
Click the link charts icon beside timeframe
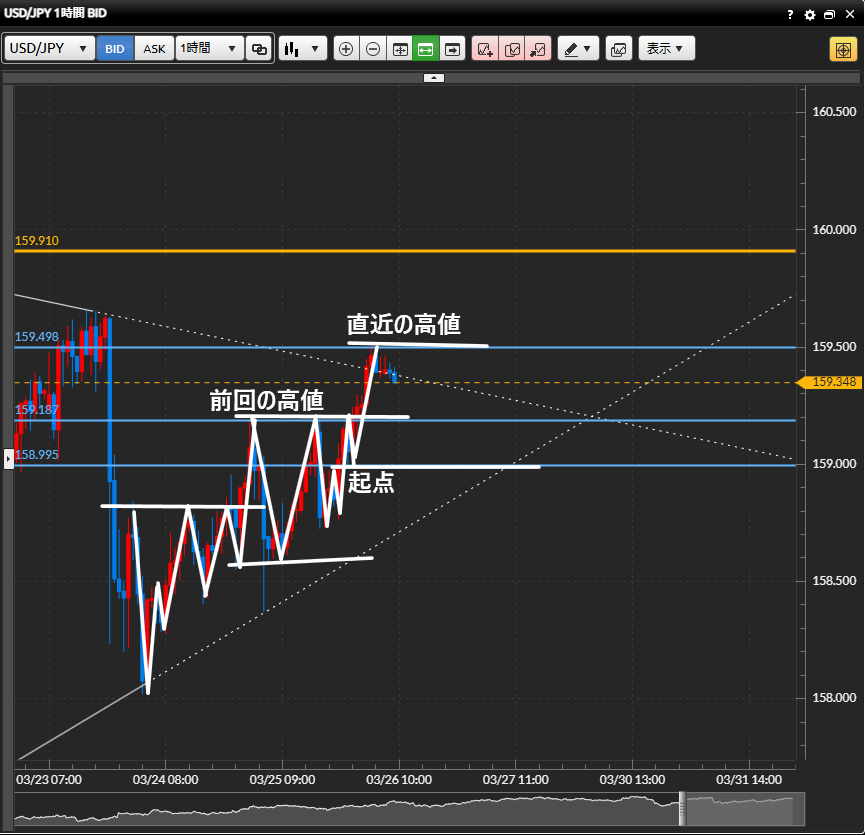pos(259,49)
